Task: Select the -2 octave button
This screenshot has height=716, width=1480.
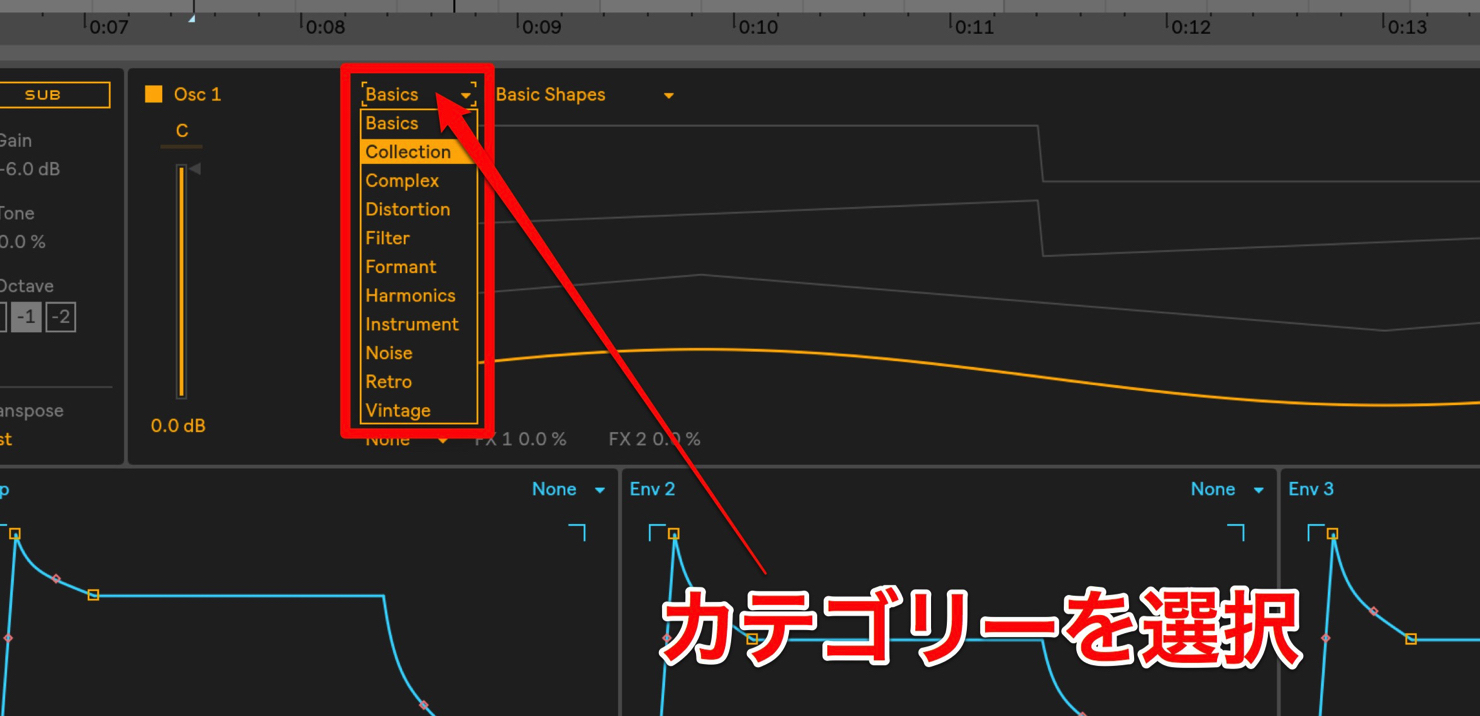Action: [61, 317]
